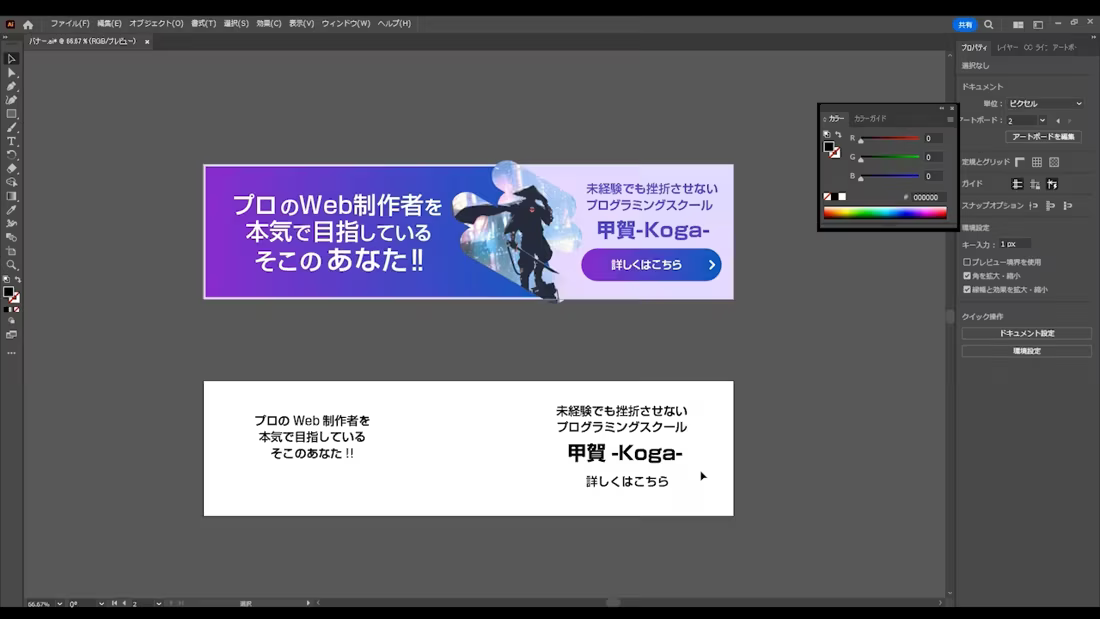This screenshot has height=619, width=1100.
Task: Go to previous artboard in Properties panel
Action: point(1058,121)
